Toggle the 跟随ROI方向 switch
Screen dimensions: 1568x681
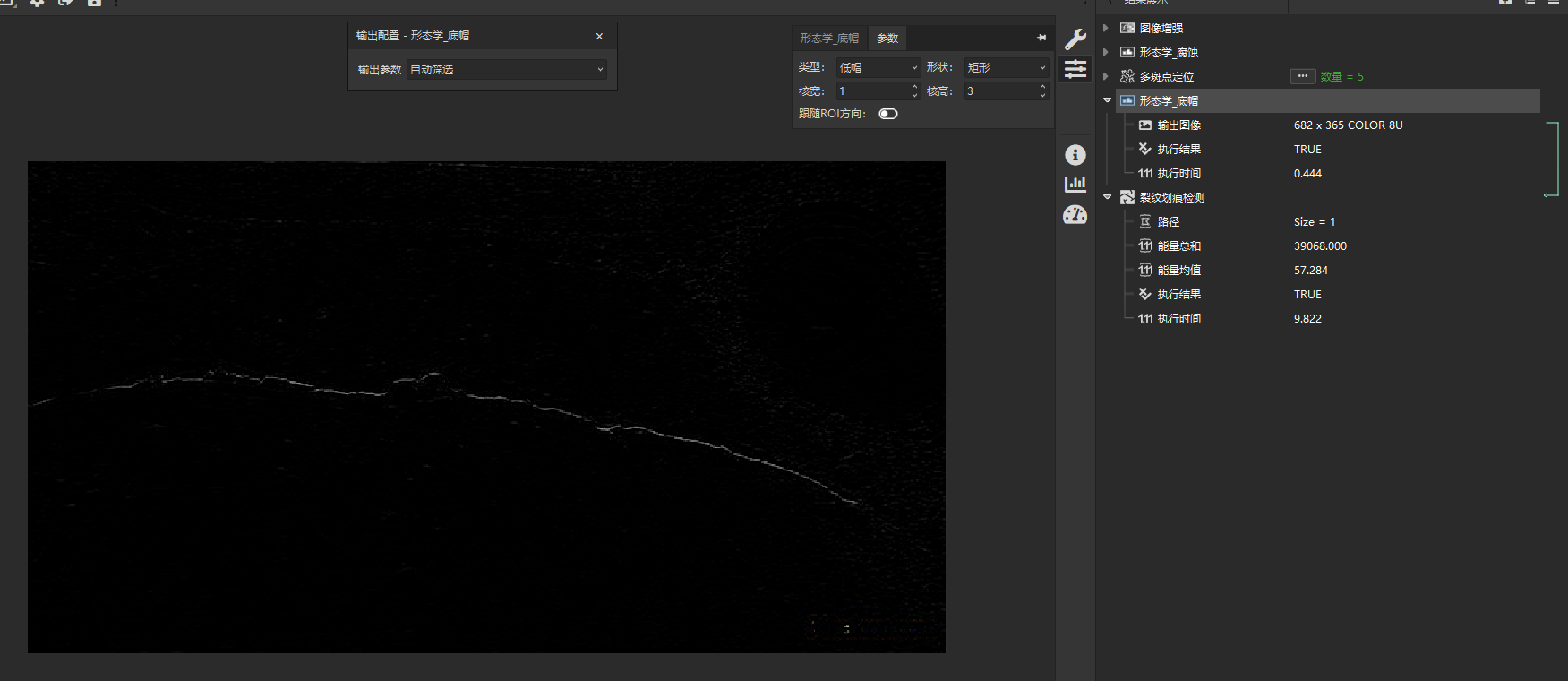[x=887, y=114]
